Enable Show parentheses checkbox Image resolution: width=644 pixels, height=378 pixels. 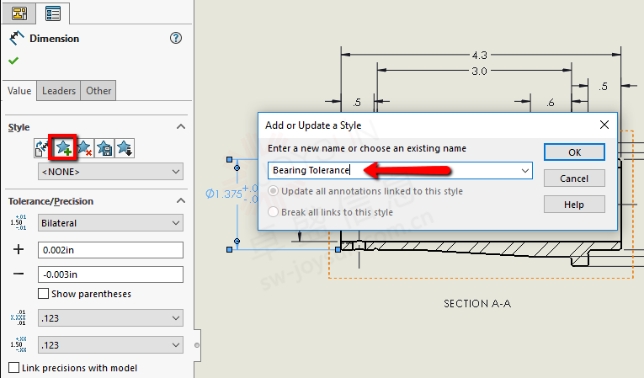43,294
